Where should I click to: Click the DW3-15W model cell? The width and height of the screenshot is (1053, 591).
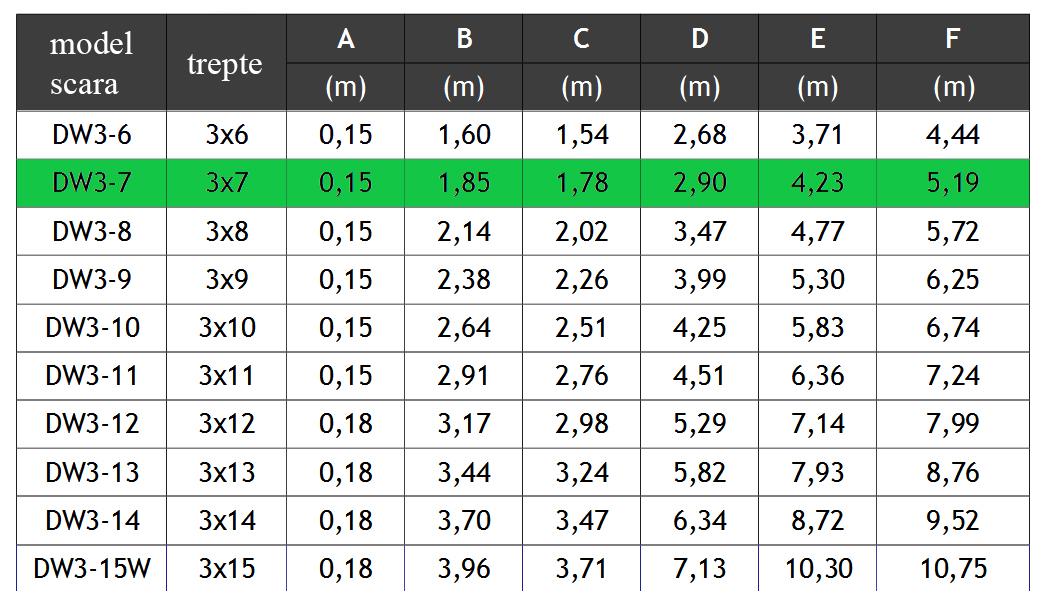91,569
